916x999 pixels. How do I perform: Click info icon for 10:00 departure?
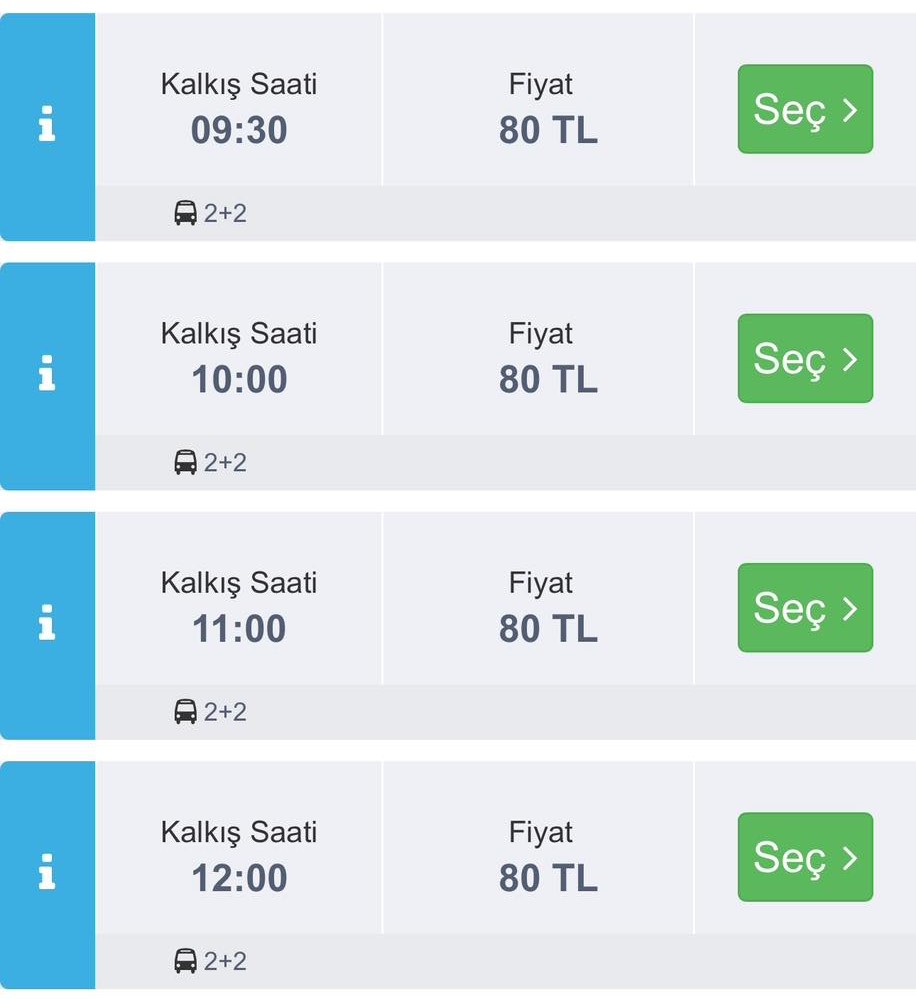pos(47,376)
